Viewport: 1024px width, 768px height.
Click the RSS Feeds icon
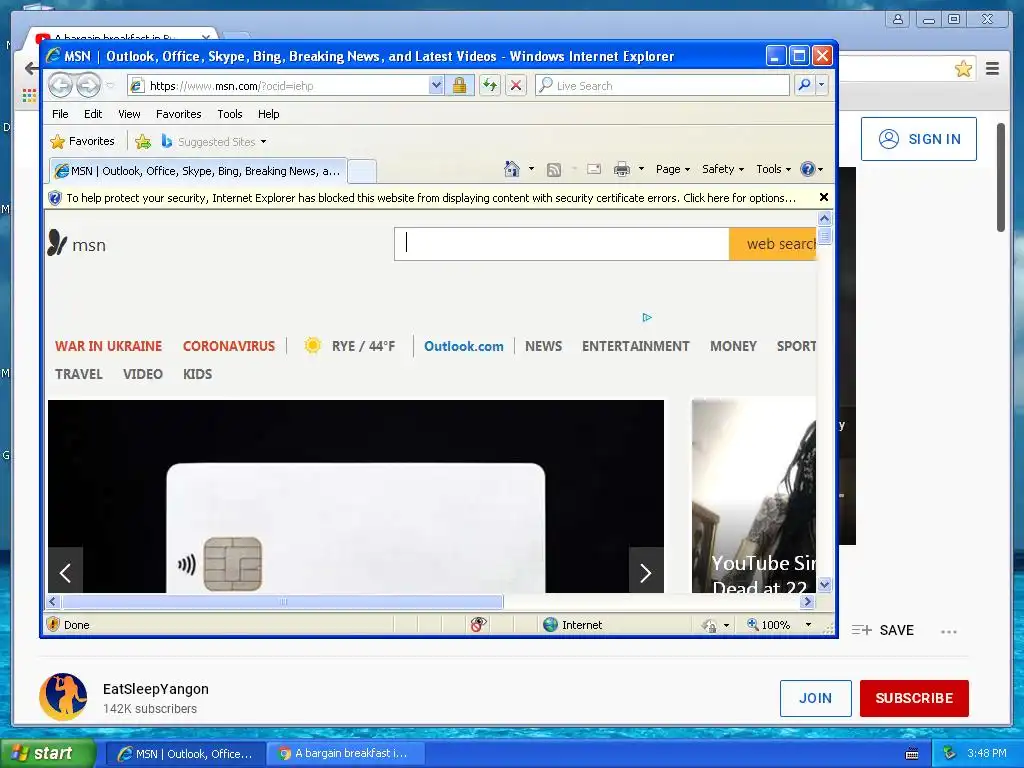click(x=554, y=170)
